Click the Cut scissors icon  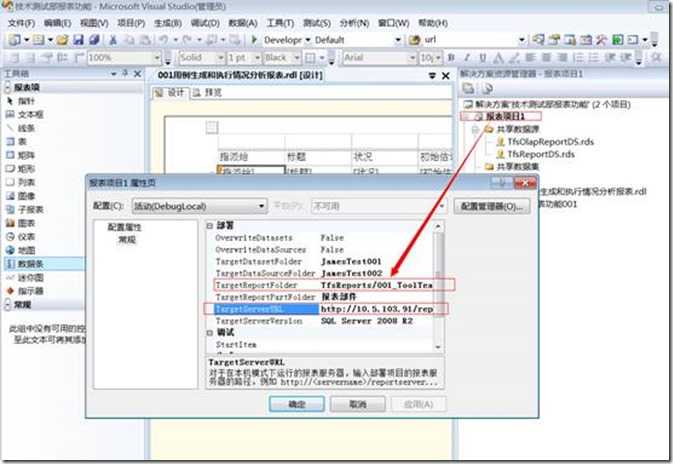[x=113, y=40]
